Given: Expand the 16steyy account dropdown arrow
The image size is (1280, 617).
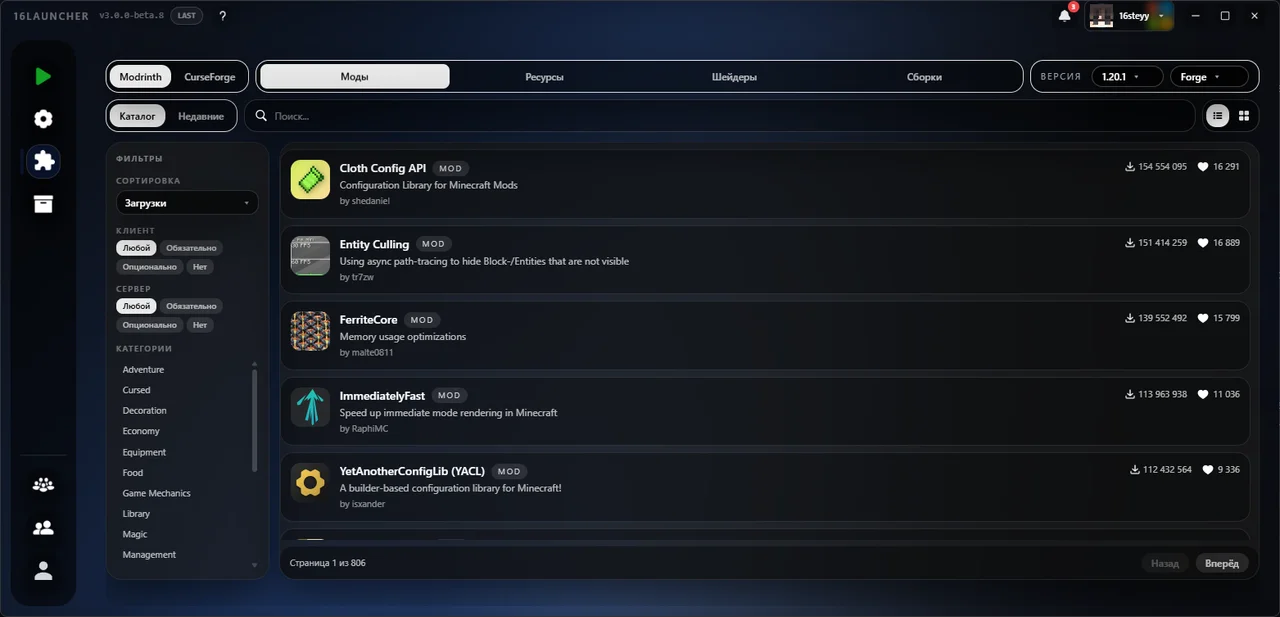Looking at the screenshot, I should coord(1161,16).
